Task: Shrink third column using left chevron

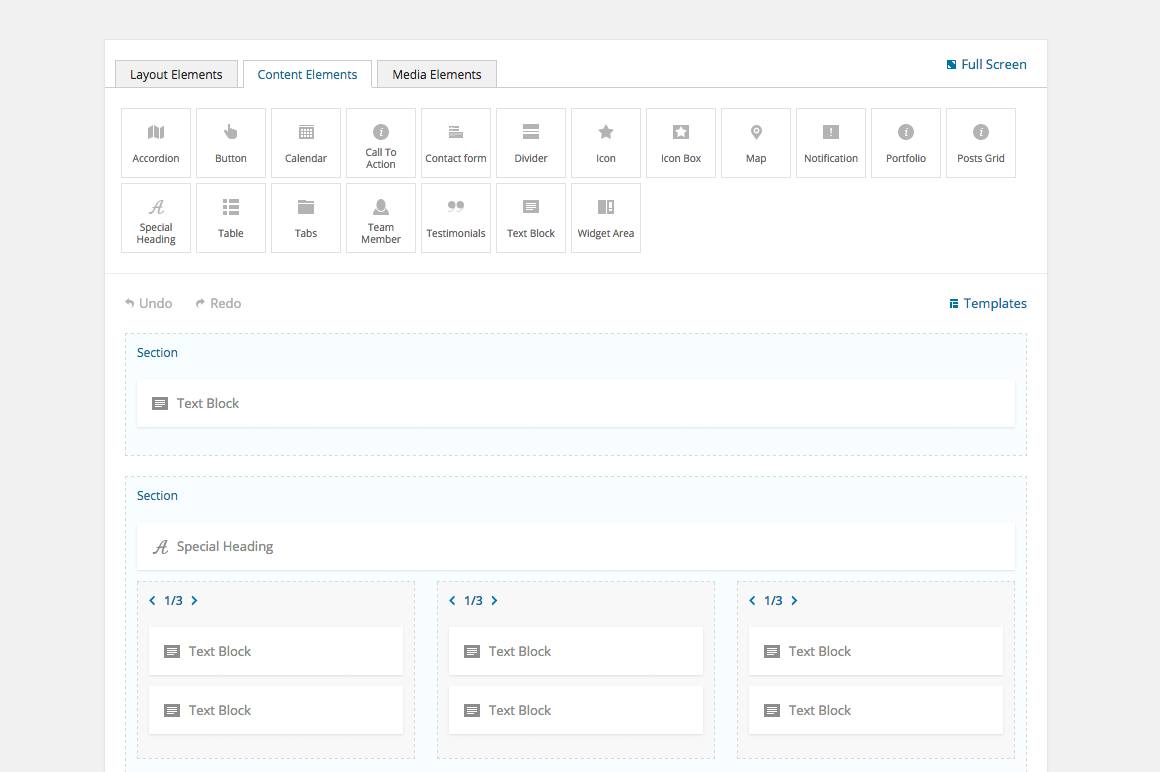Action: click(752, 601)
